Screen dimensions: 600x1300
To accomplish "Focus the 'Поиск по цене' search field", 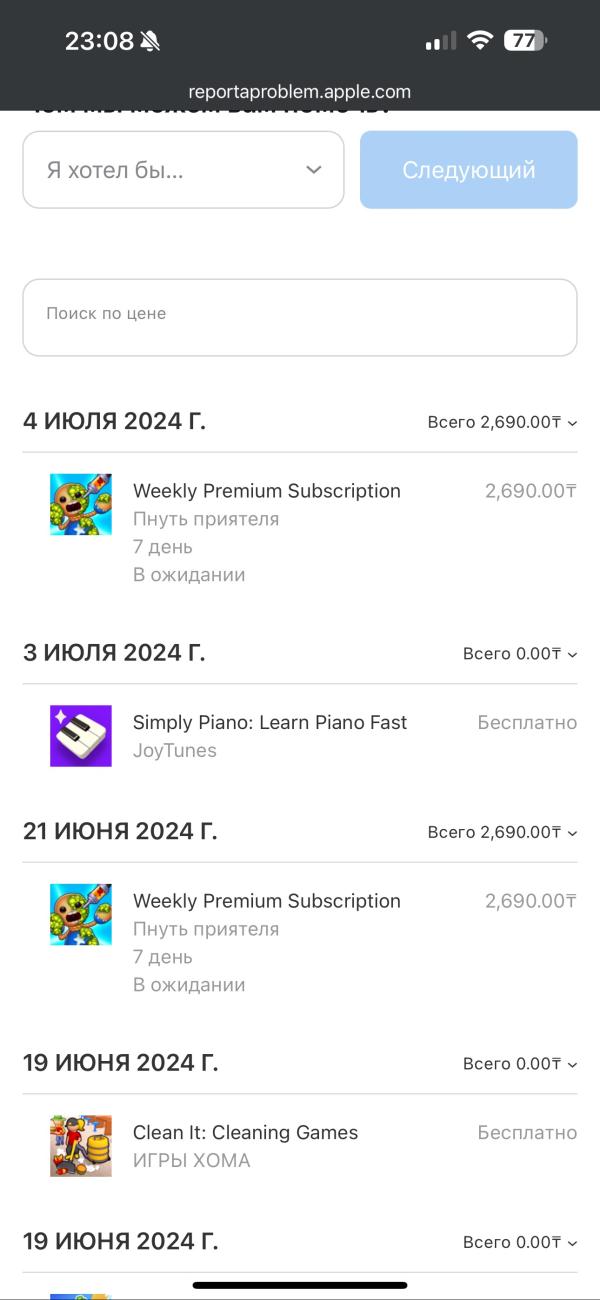I will (x=300, y=317).
